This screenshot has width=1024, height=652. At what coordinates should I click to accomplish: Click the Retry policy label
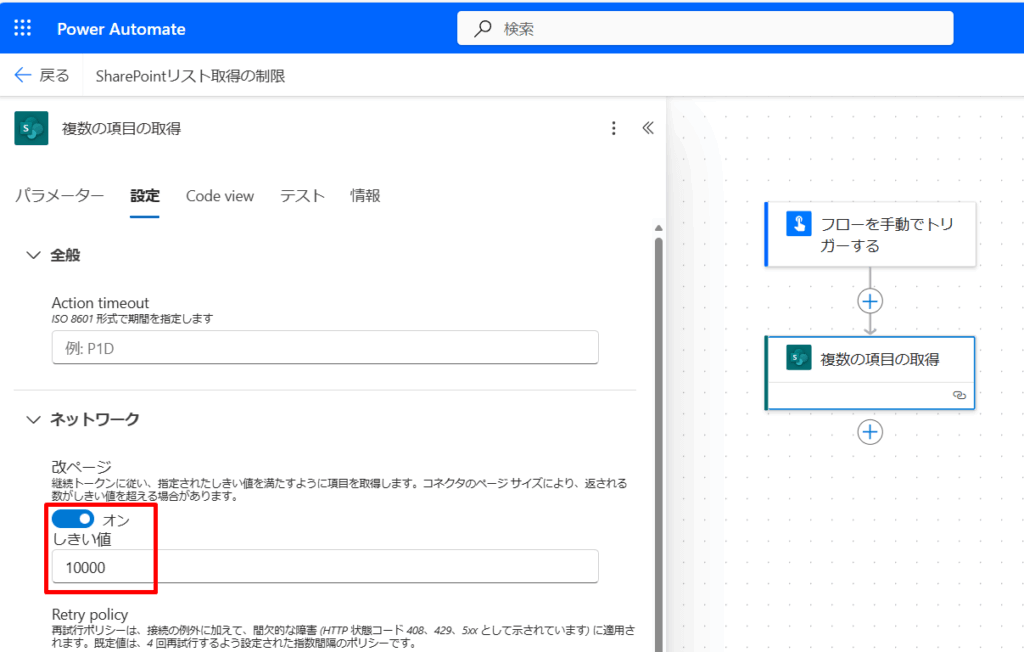tap(89, 614)
